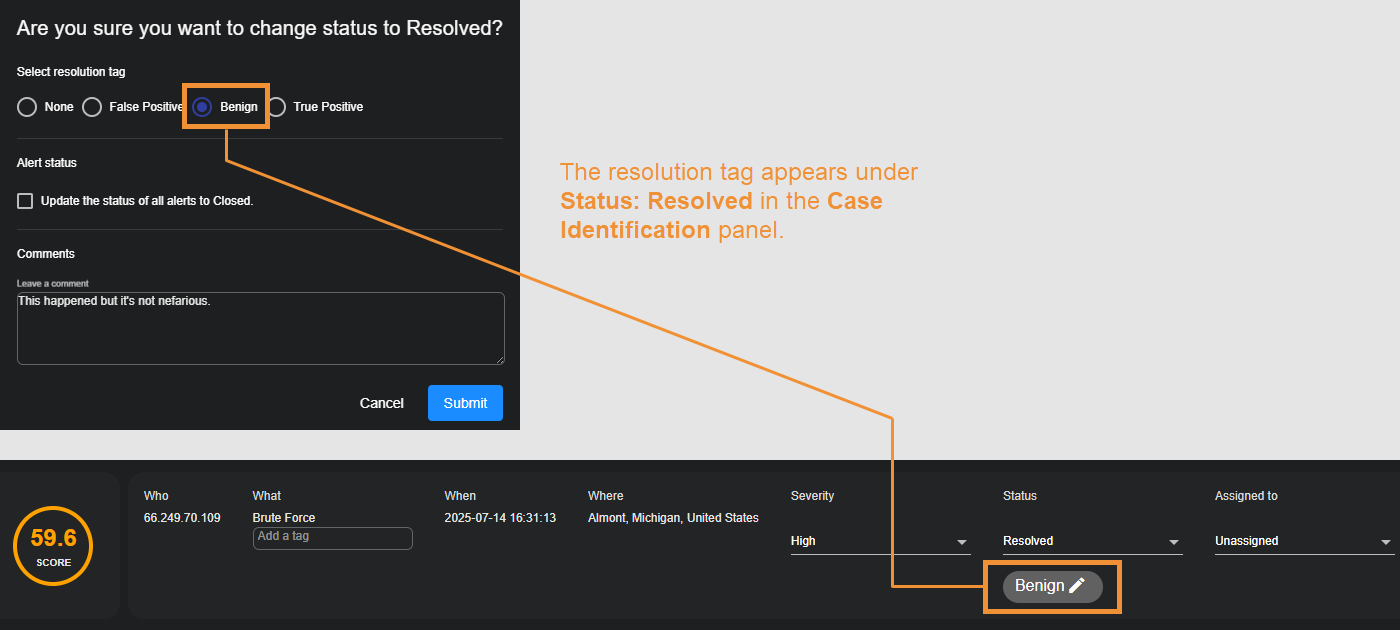Click the pencil edit icon on Benign tag
1400x630 pixels.
1077,586
